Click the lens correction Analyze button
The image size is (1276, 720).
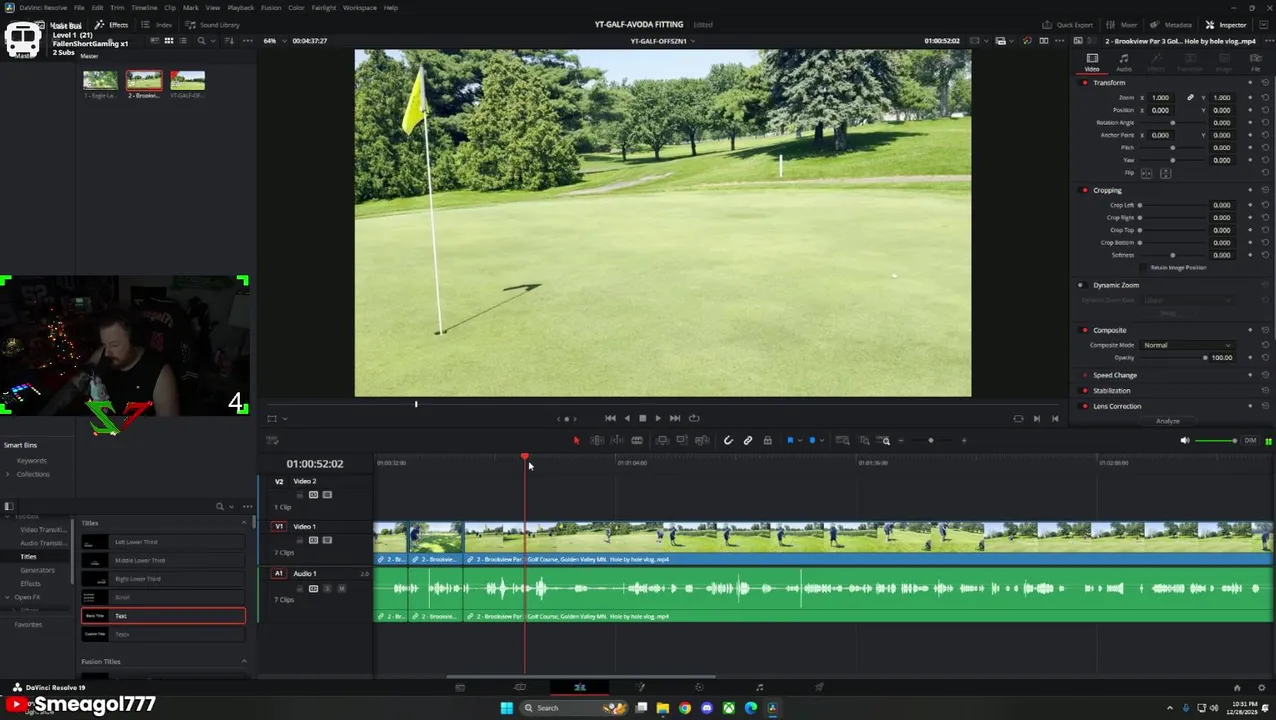(x=1167, y=421)
